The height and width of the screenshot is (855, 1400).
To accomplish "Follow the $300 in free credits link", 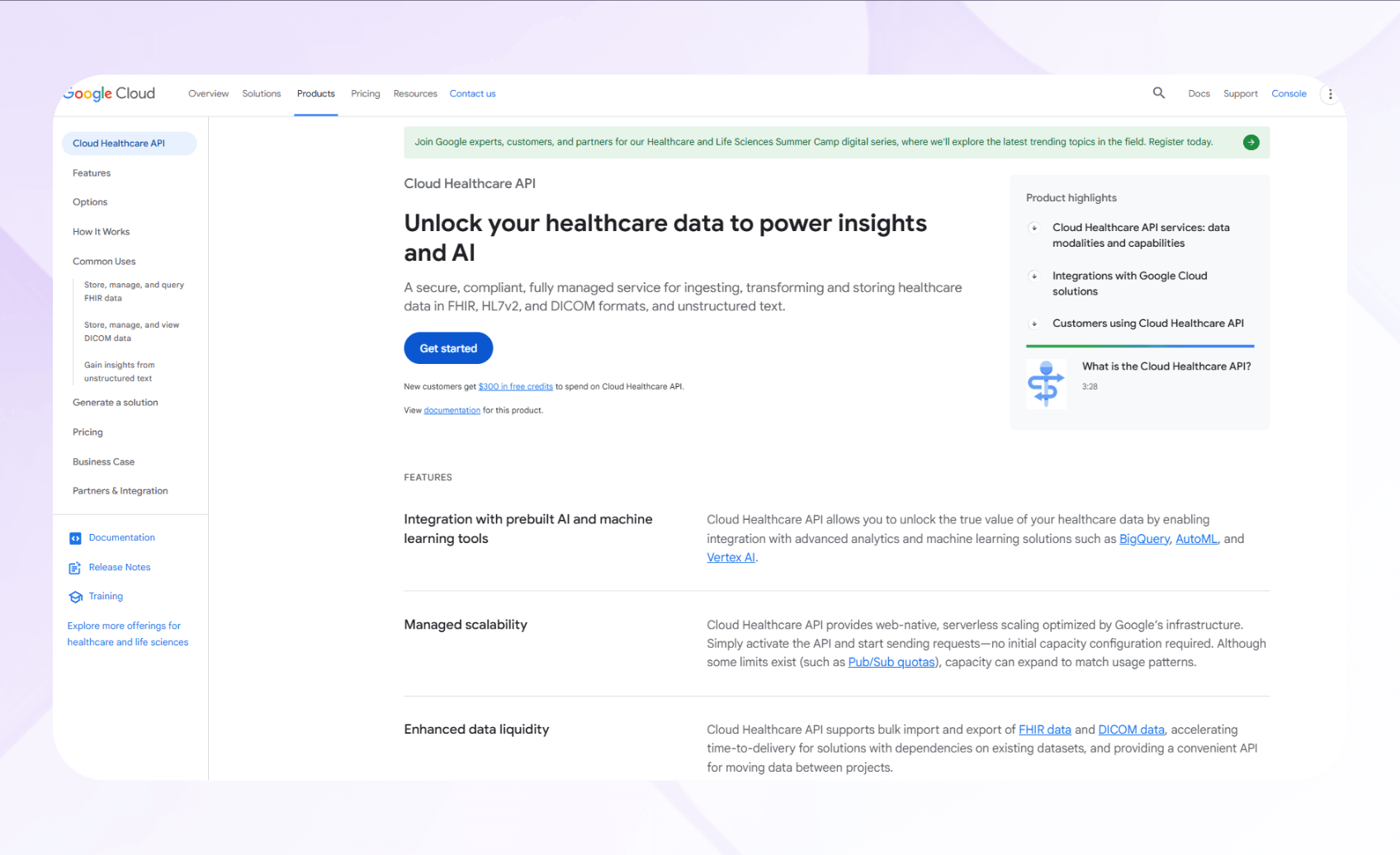I will (516, 386).
